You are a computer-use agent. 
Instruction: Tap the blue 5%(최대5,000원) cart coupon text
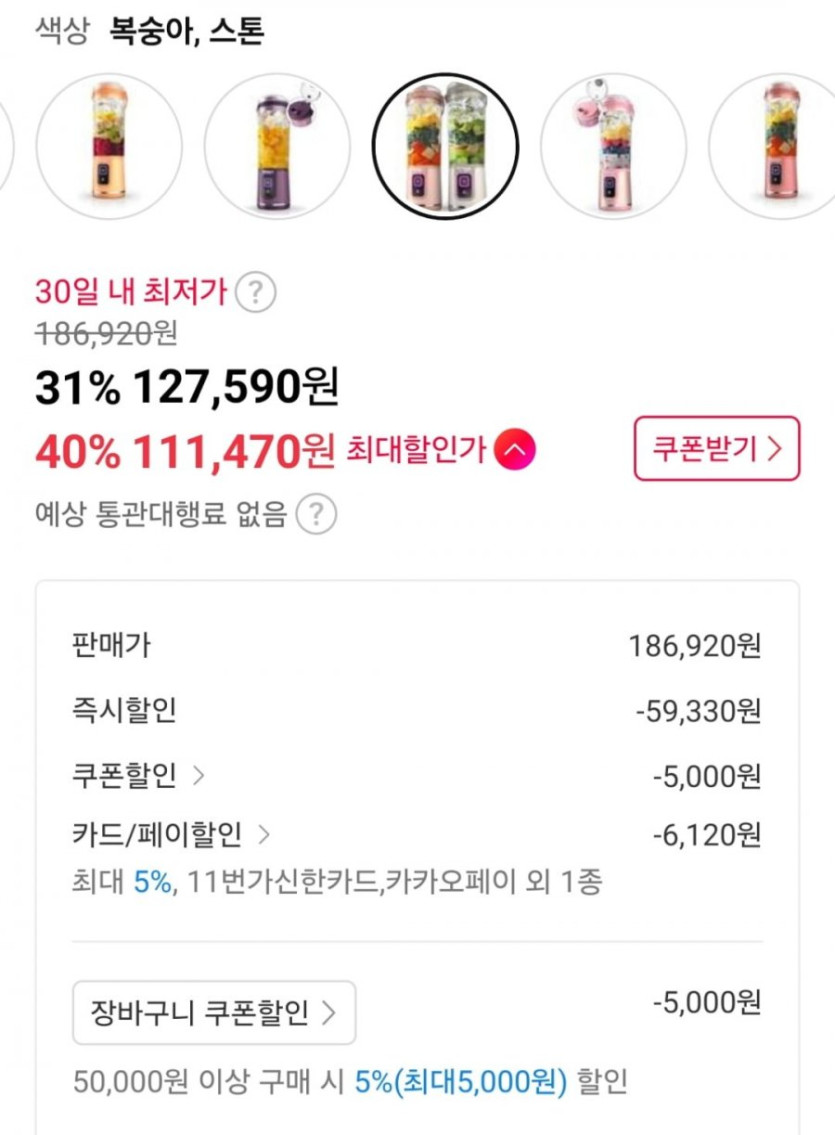[x=461, y=1081]
